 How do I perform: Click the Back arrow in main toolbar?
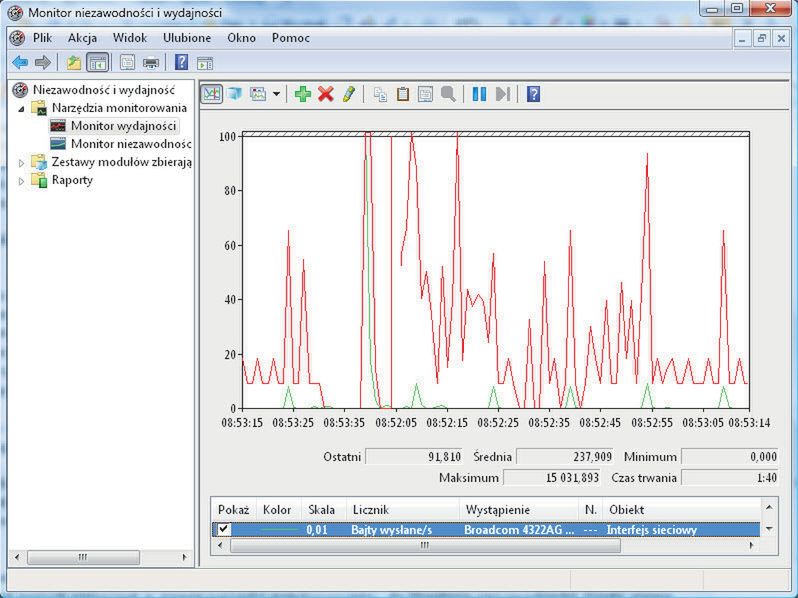coord(20,62)
